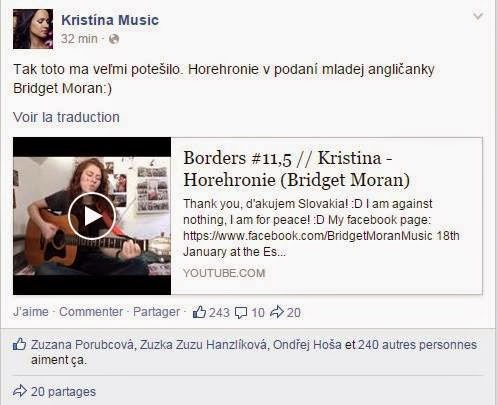Image resolution: width=498 pixels, height=405 pixels.
Task: Open the post options chevron menu
Action: pos(478,16)
